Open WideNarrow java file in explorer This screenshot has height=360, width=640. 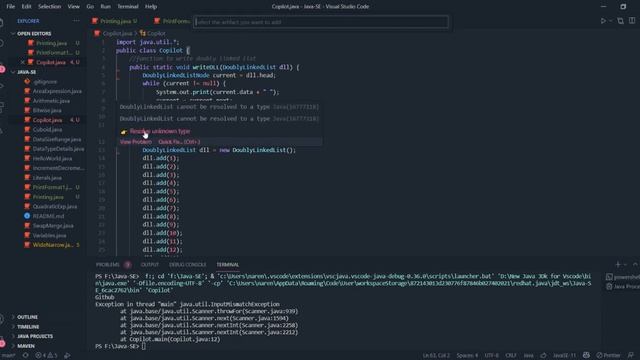pyautogui.click(x=52, y=245)
